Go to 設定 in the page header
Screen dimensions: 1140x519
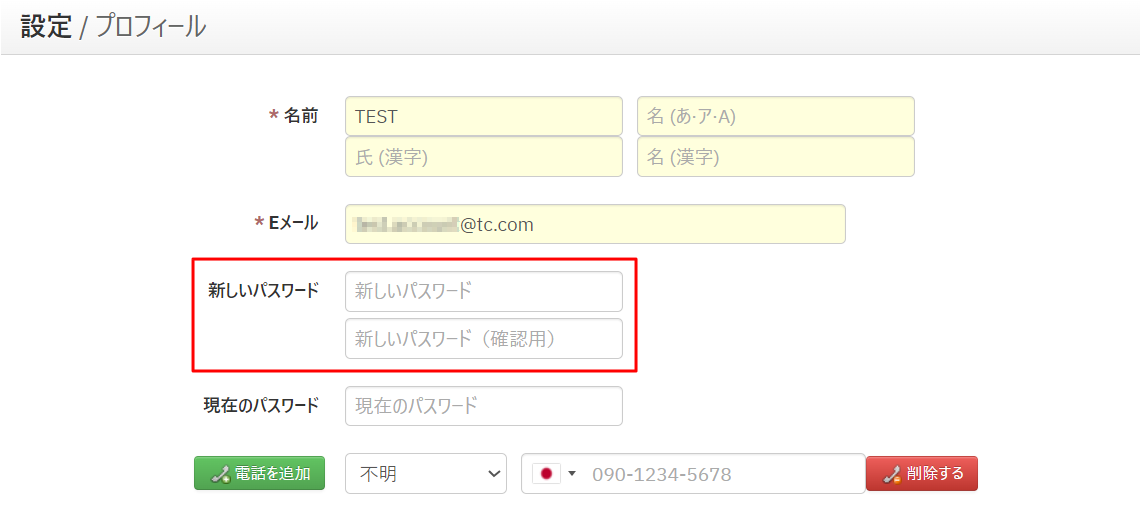coord(46,27)
